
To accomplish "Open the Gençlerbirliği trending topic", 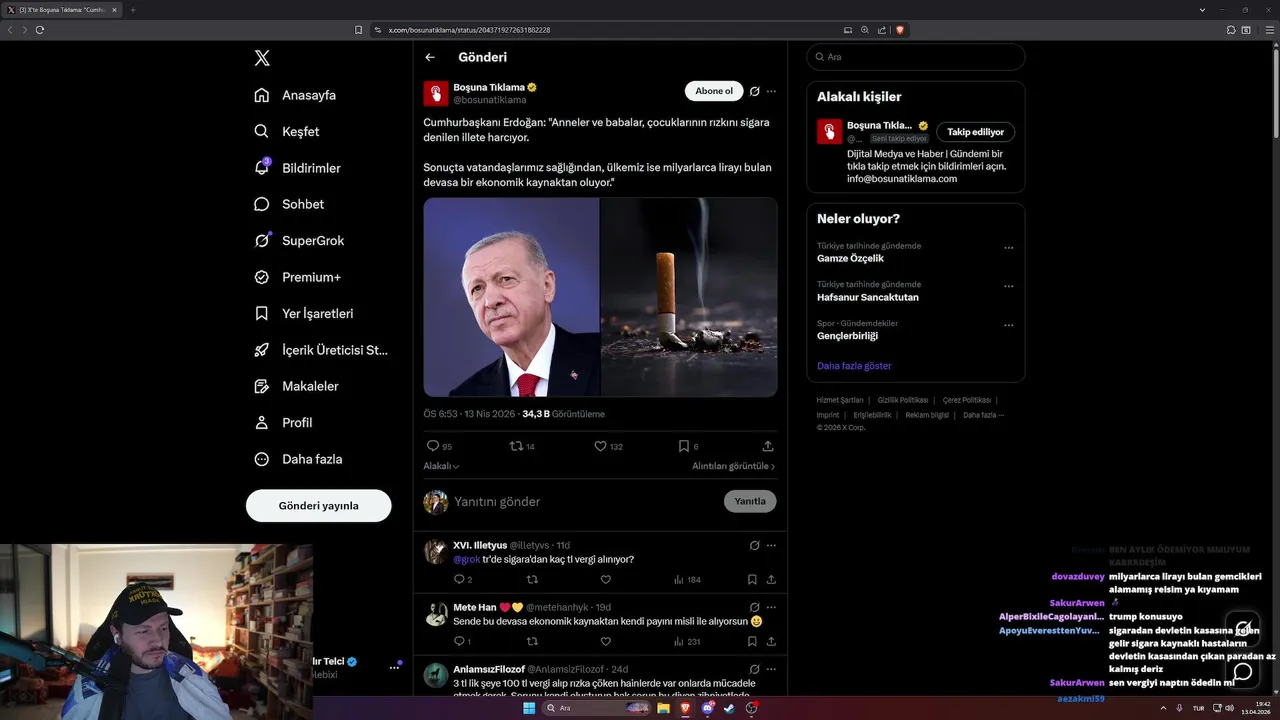I will click(x=847, y=336).
